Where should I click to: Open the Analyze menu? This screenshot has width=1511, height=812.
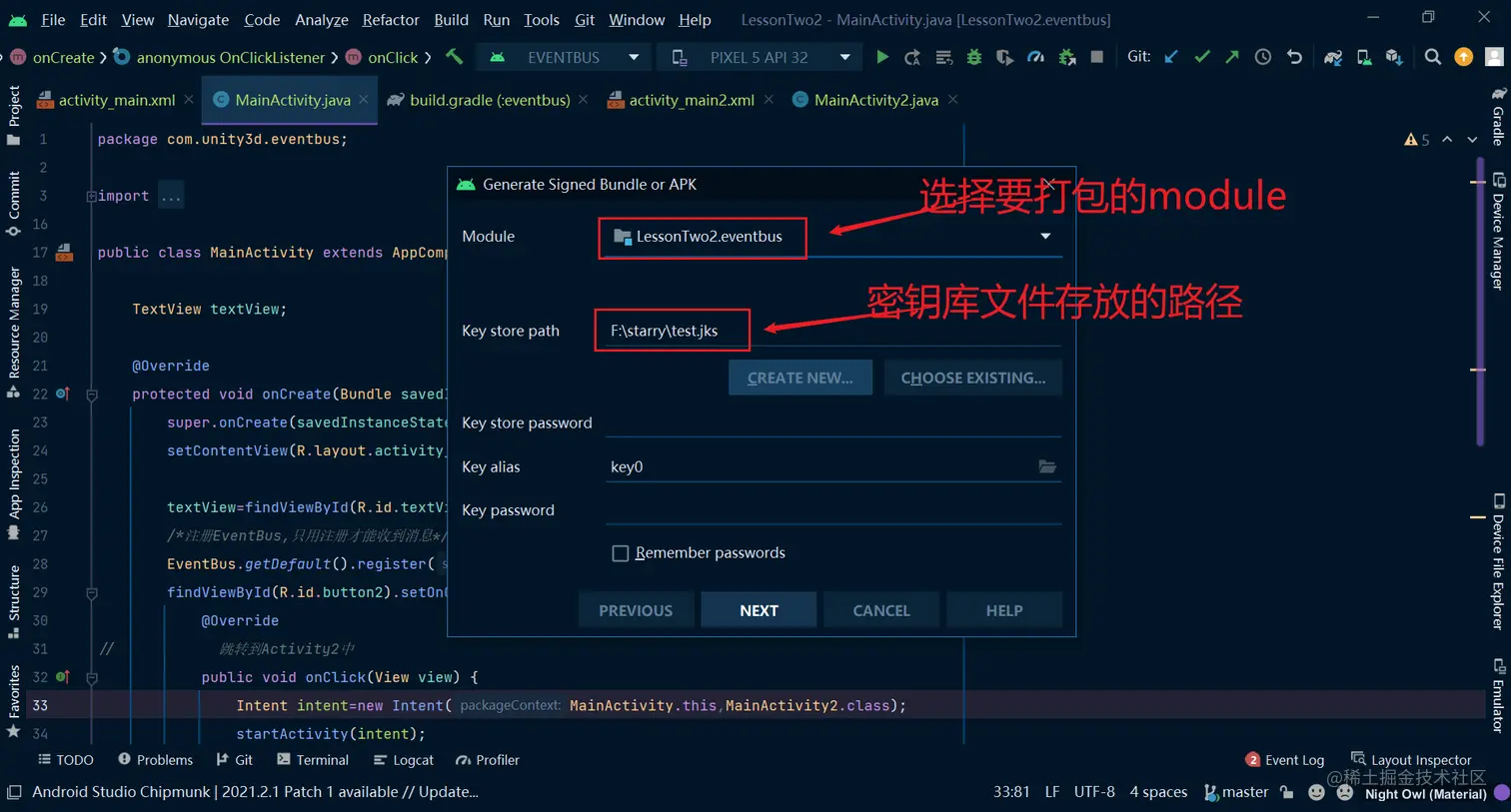coord(321,19)
